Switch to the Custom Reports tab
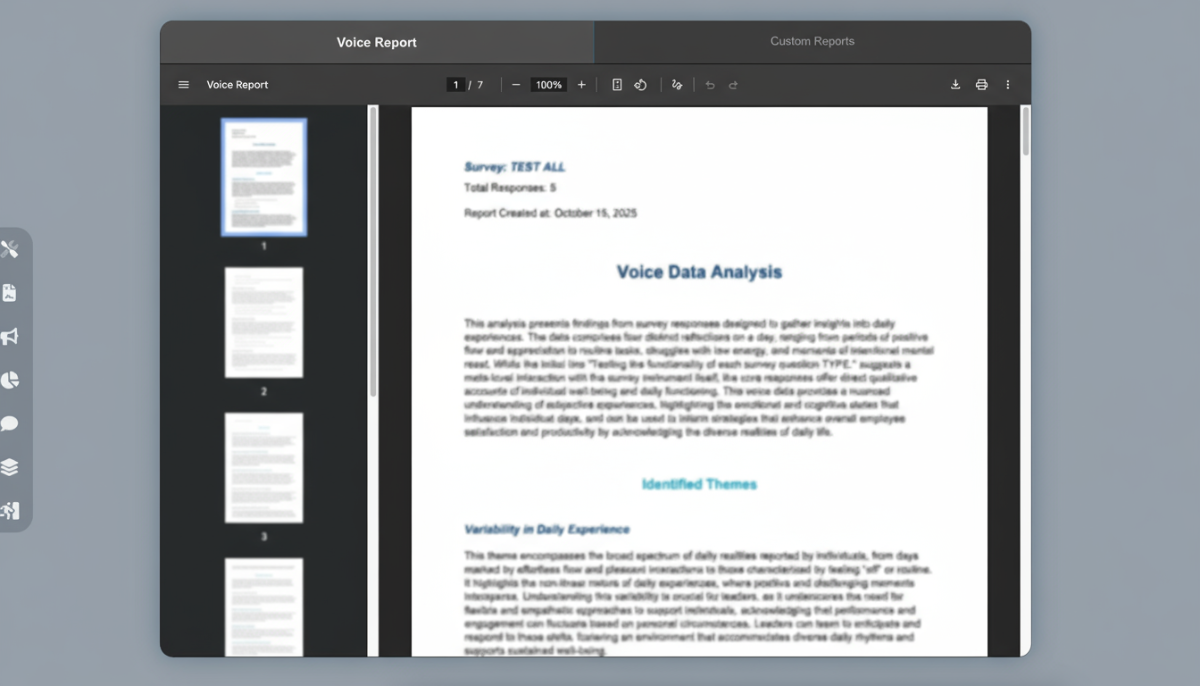Screen dimensions: 1200x686 (x=812, y=42)
